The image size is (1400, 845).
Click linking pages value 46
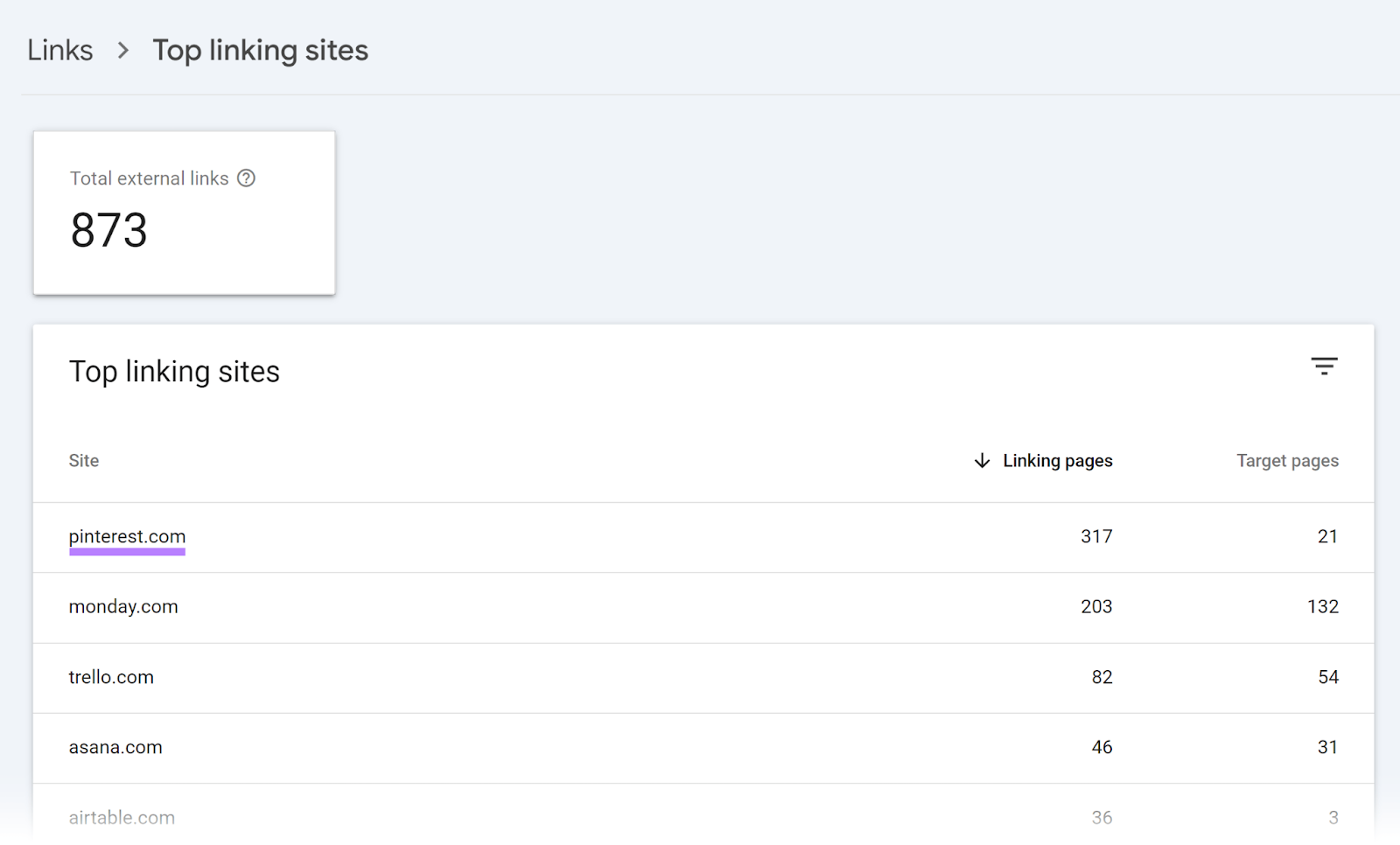1102,748
